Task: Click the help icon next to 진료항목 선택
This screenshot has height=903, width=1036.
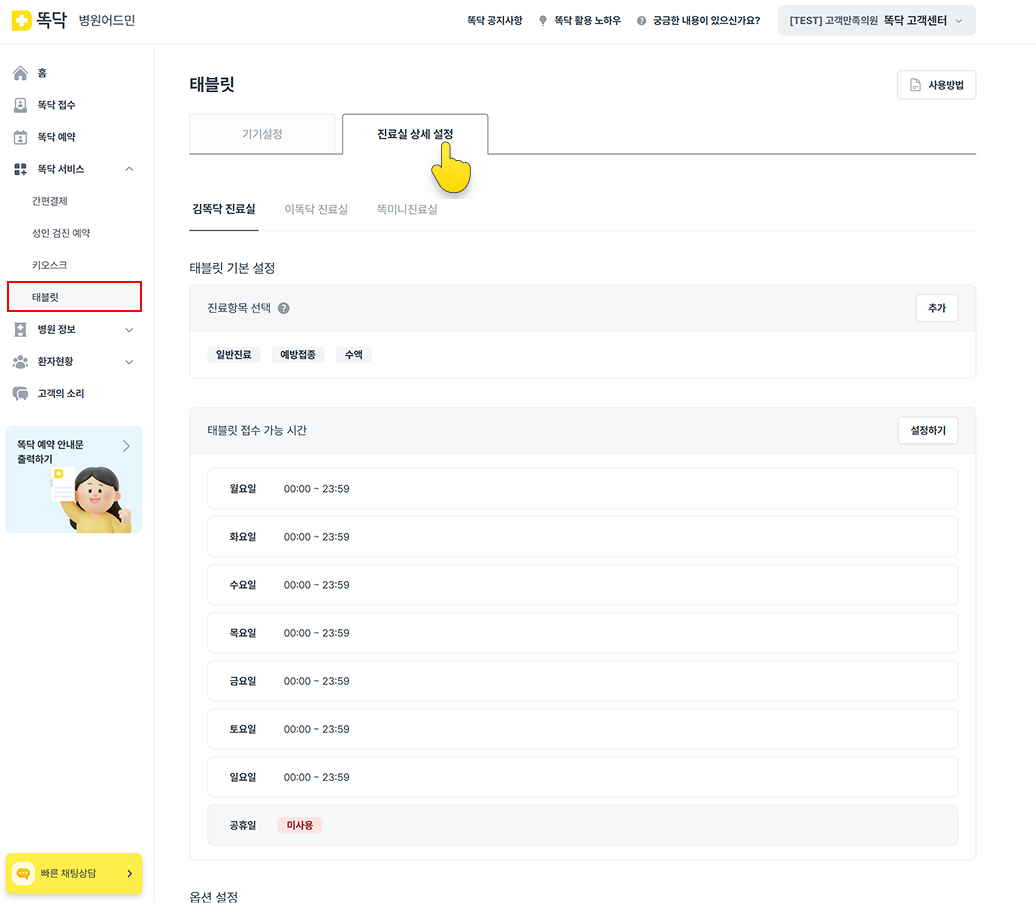Action: point(283,308)
